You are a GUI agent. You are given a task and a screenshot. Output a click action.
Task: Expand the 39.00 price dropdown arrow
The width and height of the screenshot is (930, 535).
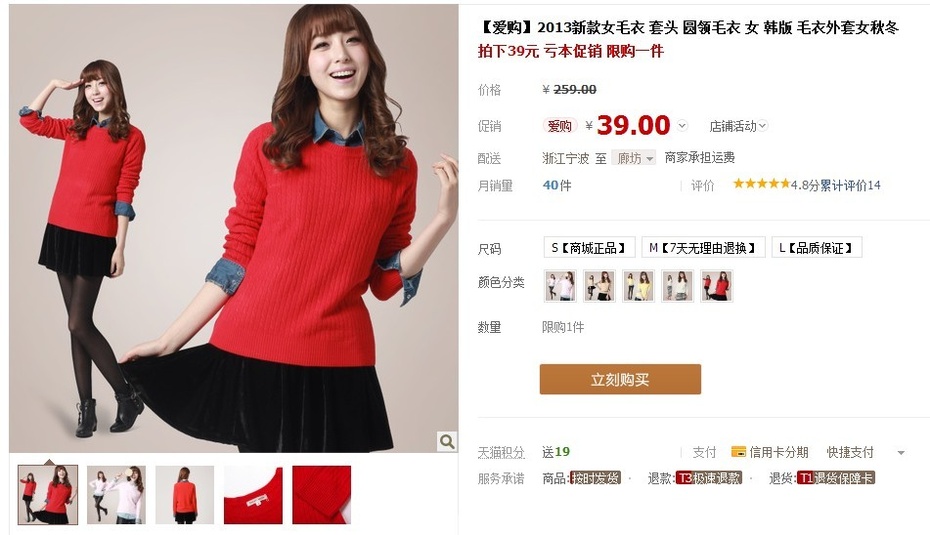pos(682,126)
